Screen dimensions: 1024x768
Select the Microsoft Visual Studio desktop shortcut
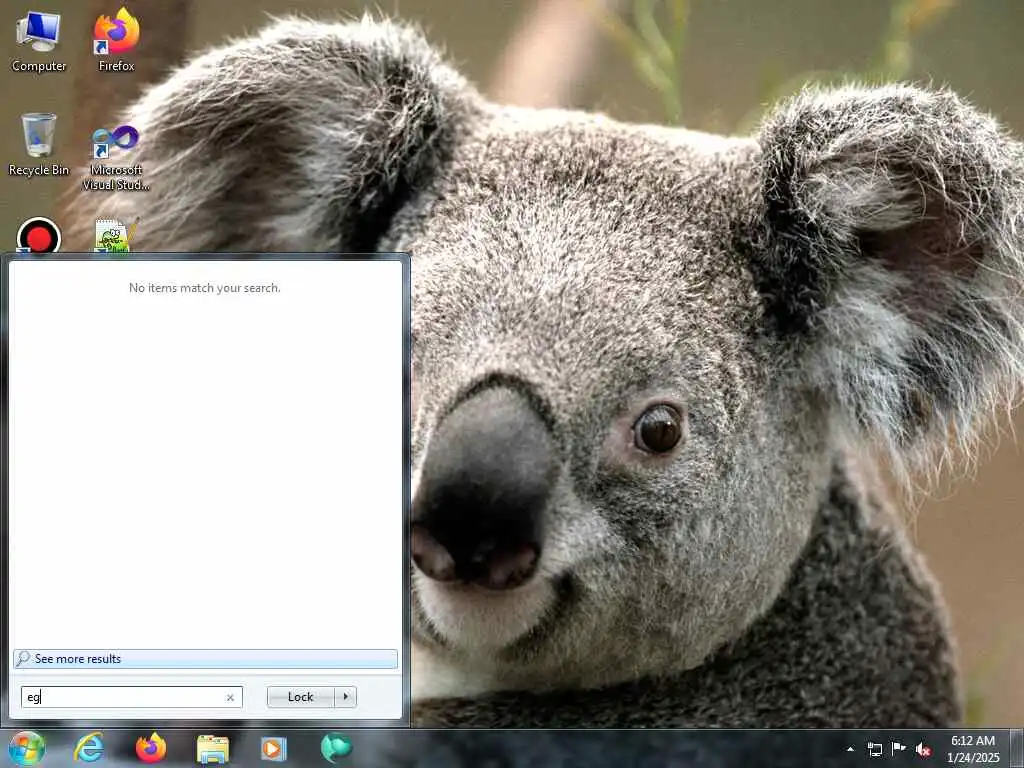116,157
